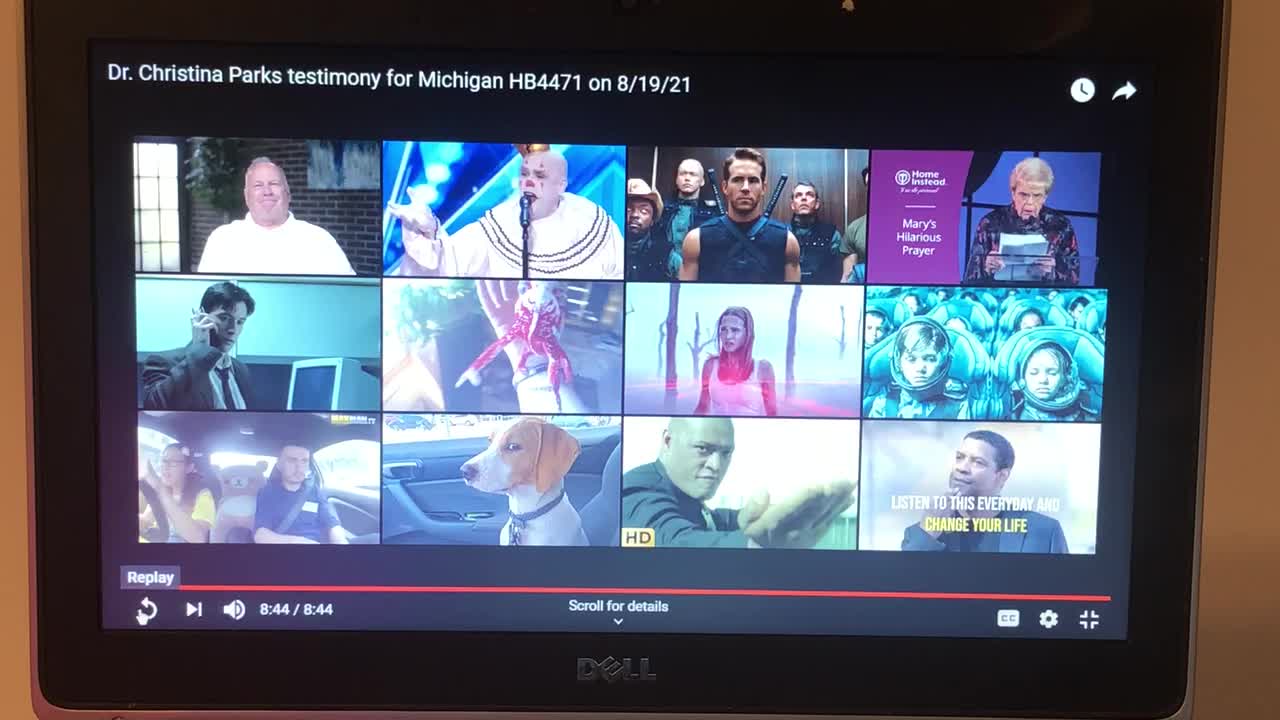Click the Scroll for details text
Image resolution: width=1280 pixels, height=720 pixels.
(x=618, y=606)
